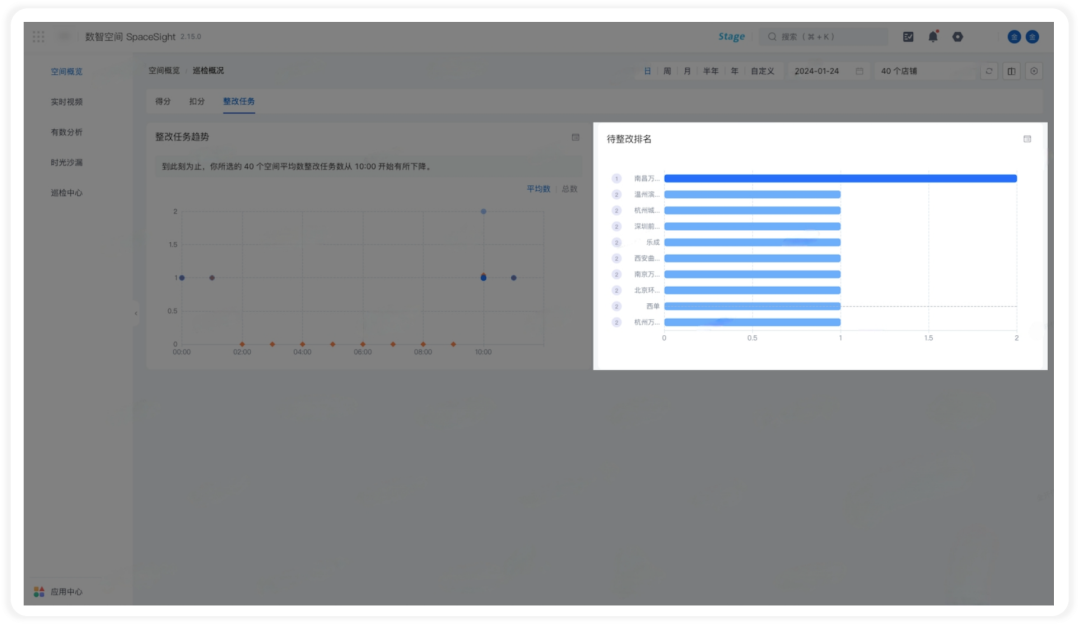
Task: Go to 有数分析 in sidebar
Action: 66,132
